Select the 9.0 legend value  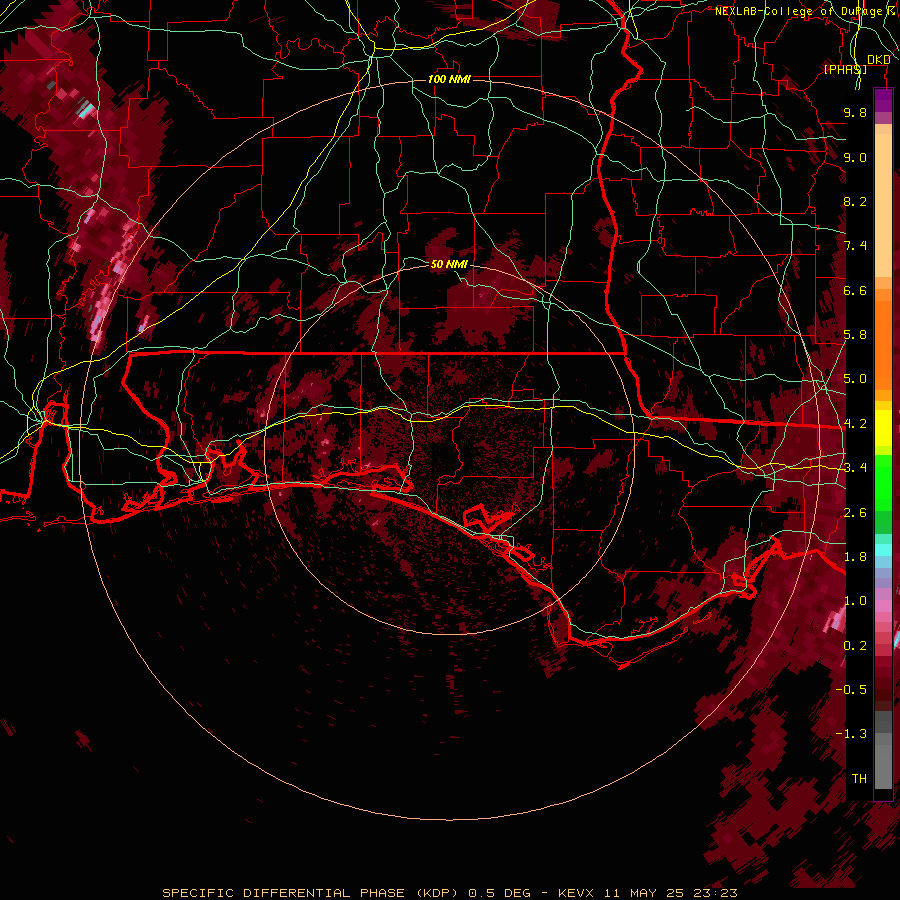(x=855, y=157)
